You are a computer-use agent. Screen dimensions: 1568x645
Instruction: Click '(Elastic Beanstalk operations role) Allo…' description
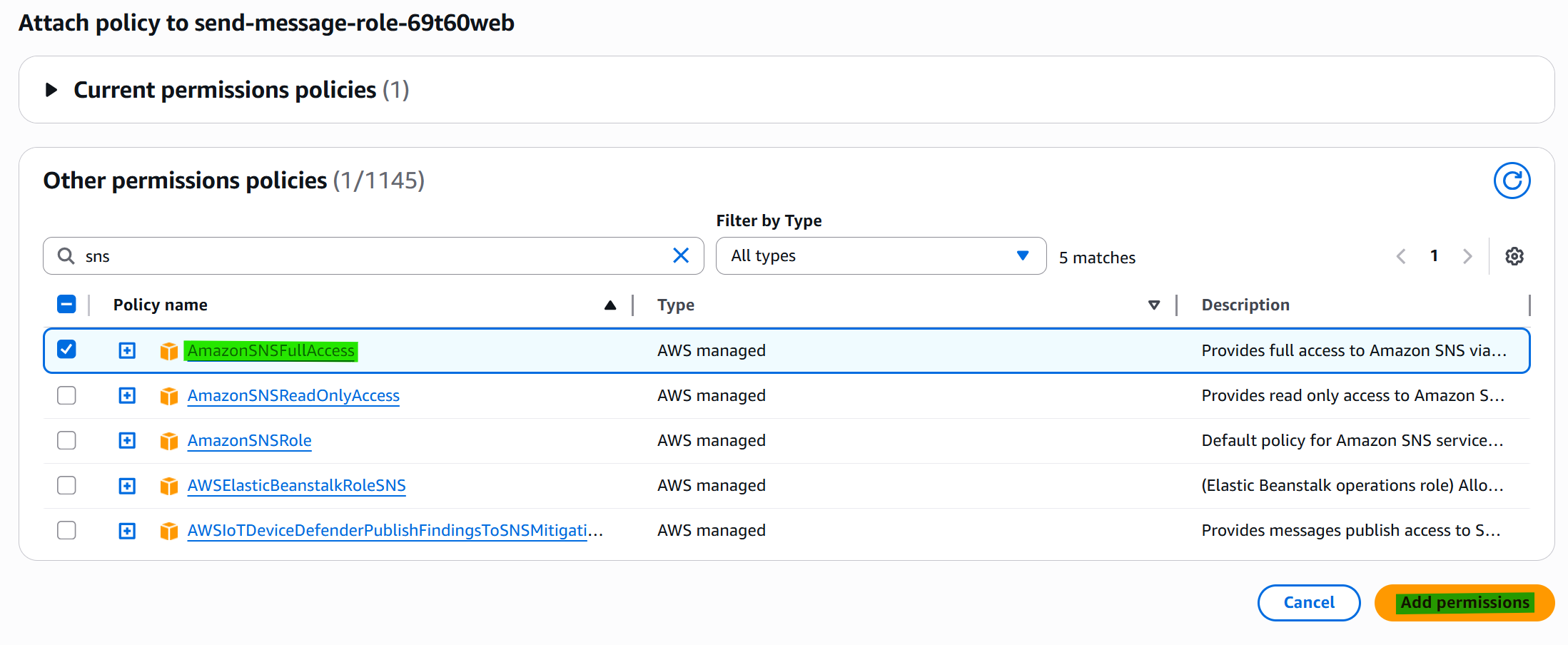pos(1352,485)
